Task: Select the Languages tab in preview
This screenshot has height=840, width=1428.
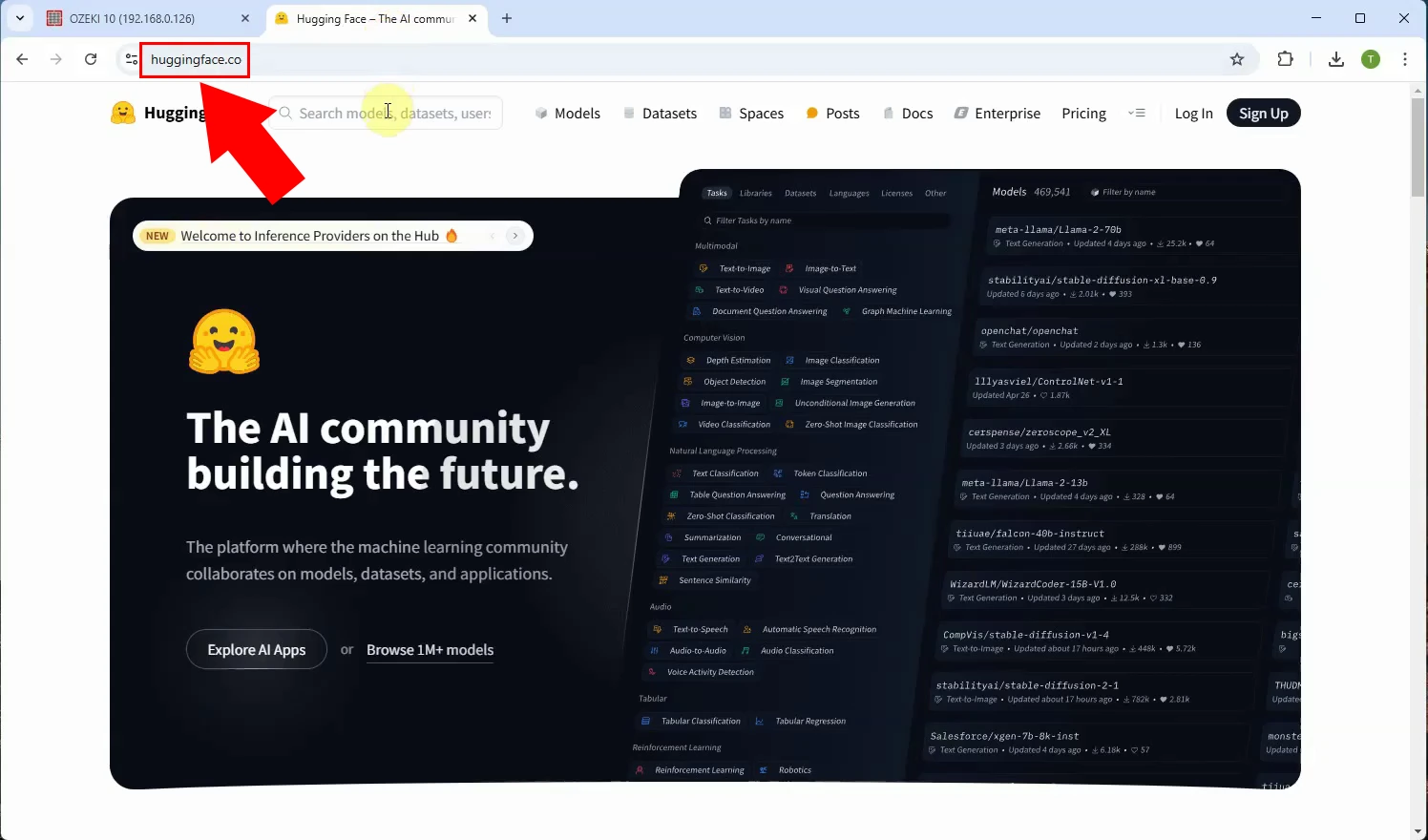Action: coord(850,193)
